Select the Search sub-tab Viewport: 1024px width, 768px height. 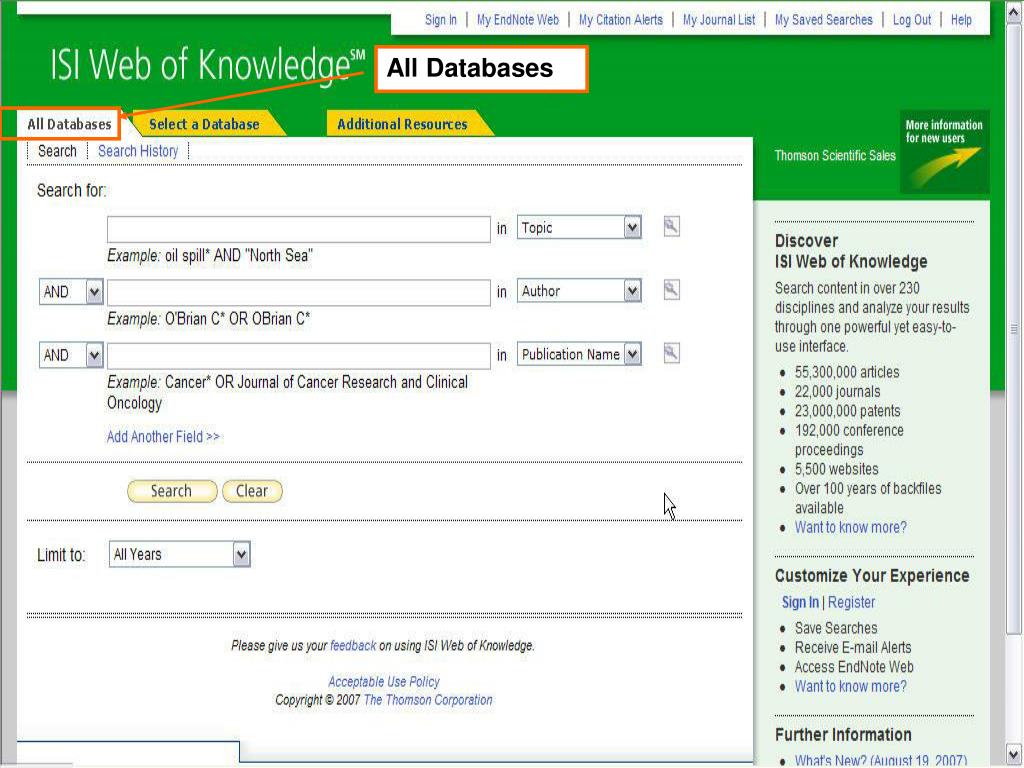[57, 151]
